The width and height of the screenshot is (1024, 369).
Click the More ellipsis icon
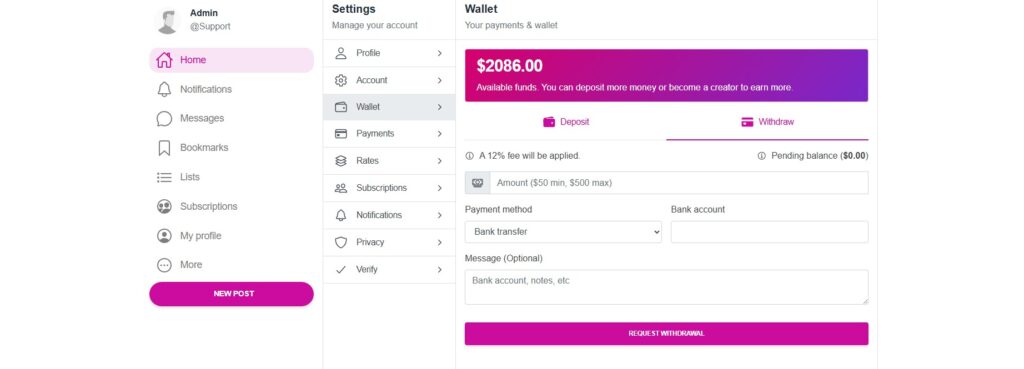[164, 265]
